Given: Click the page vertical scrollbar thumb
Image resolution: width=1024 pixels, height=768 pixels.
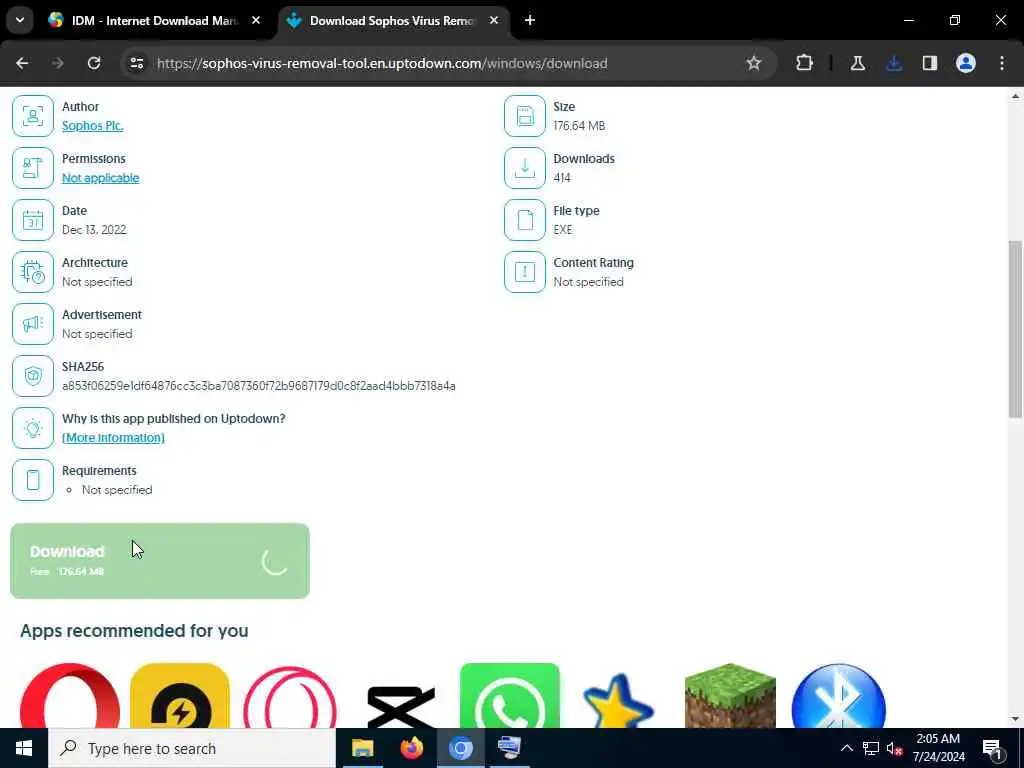Looking at the screenshot, I should [1015, 329].
